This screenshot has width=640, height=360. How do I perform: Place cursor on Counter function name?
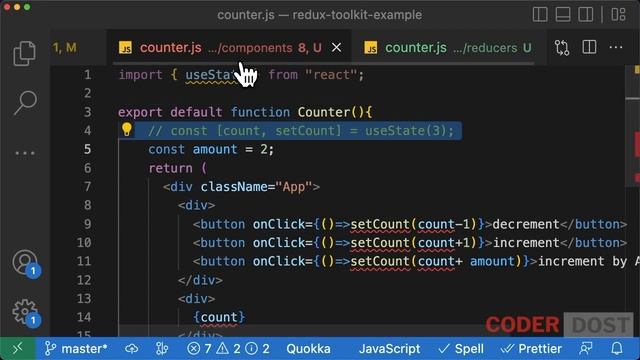(x=324, y=112)
